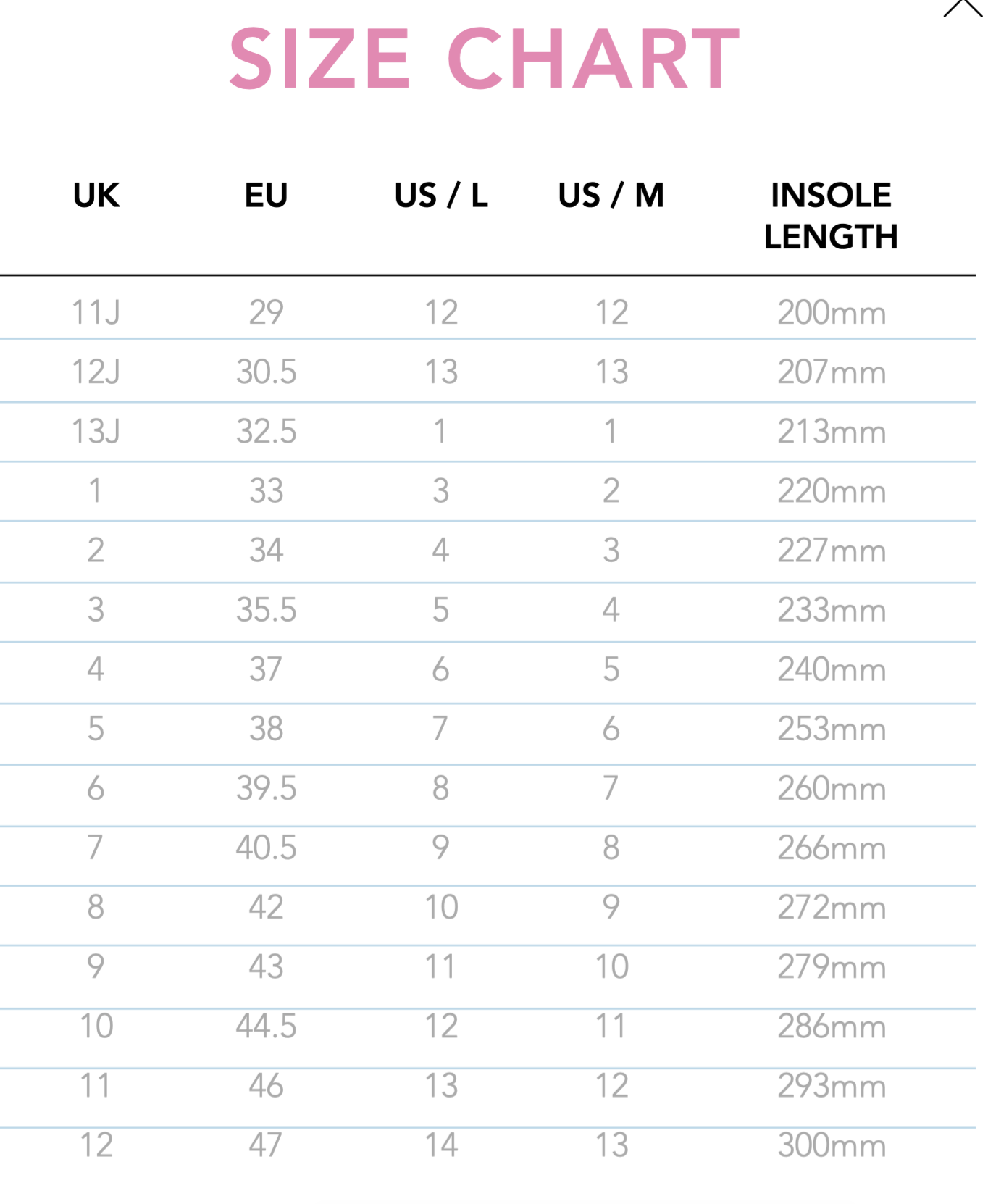Select the US / M column header
This screenshot has height=1204, width=988.
[611, 196]
